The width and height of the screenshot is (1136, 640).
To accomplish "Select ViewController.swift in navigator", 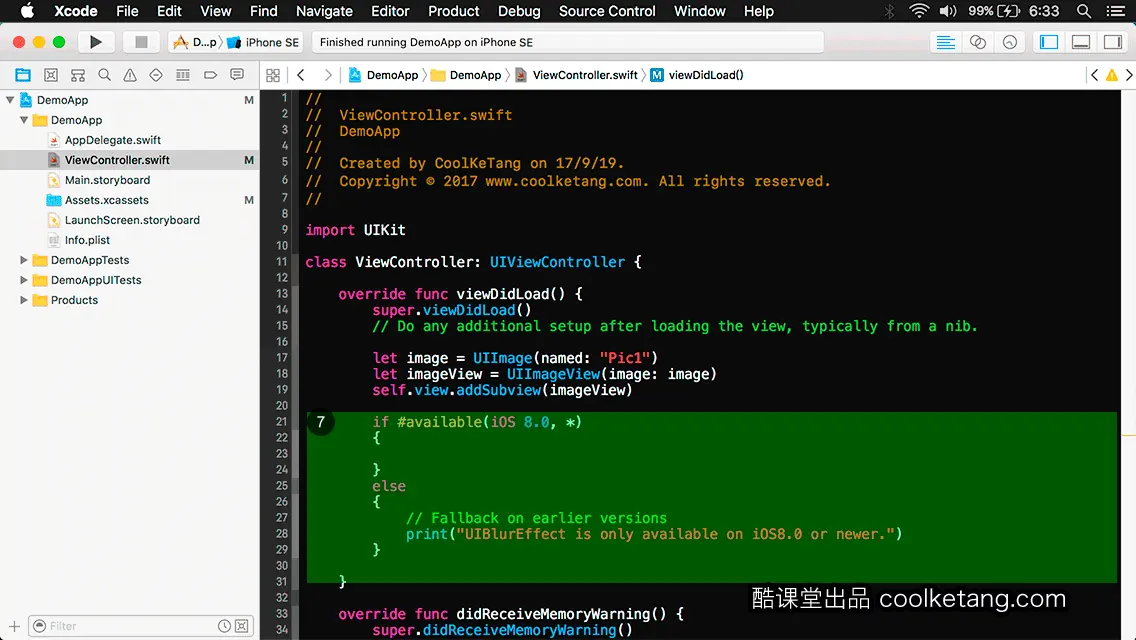I will coord(117,159).
